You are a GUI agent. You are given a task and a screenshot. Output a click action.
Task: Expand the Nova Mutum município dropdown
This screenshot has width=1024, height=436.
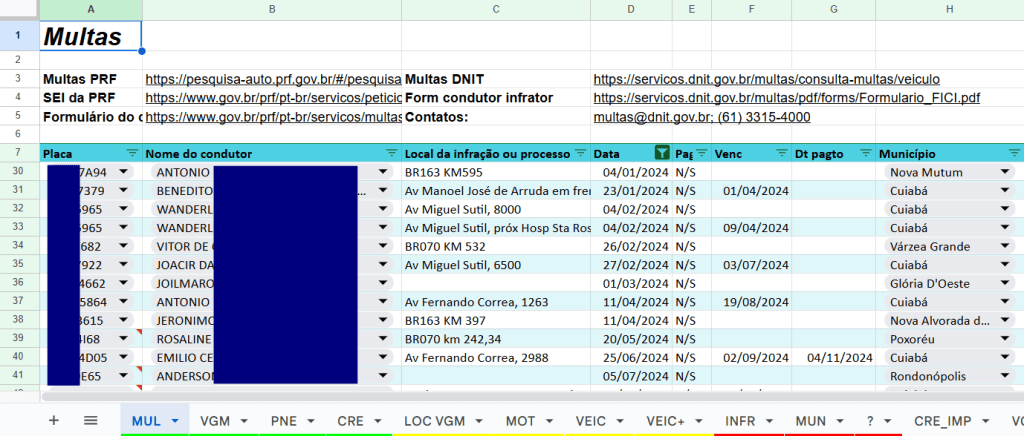(x=1004, y=172)
